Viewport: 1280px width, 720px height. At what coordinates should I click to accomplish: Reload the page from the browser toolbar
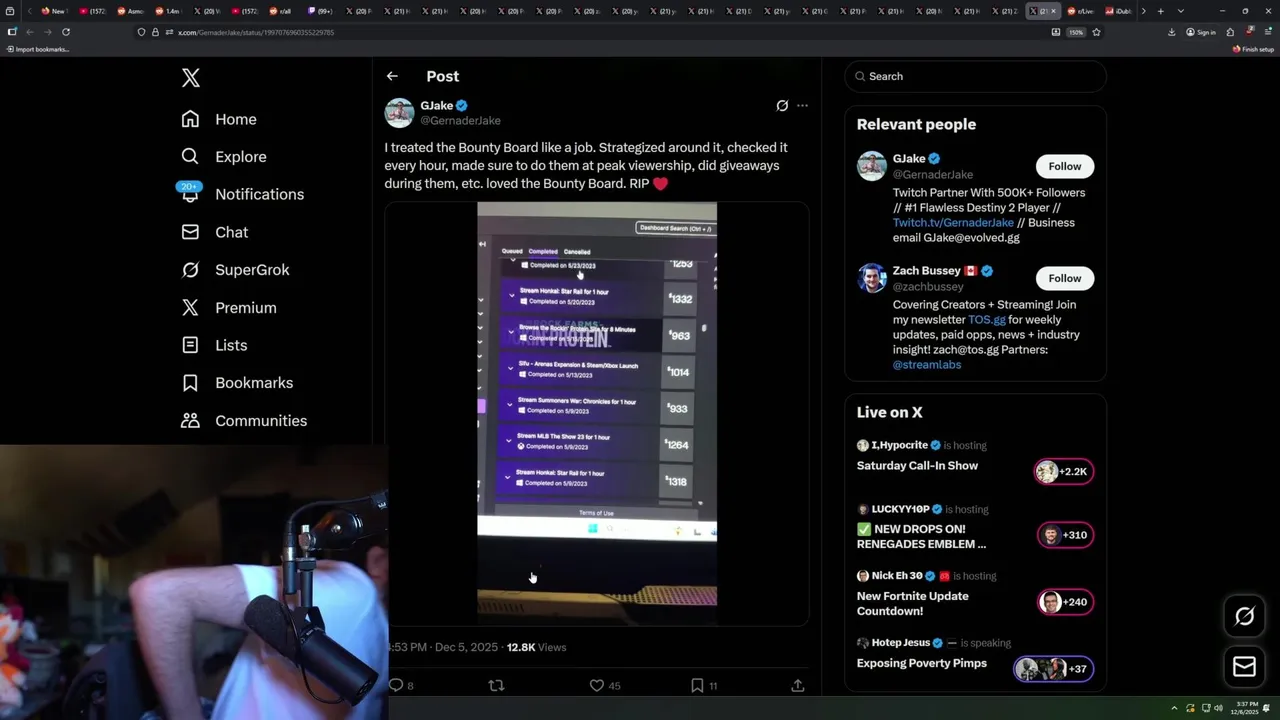pyautogui.click(x=66, y=32)
